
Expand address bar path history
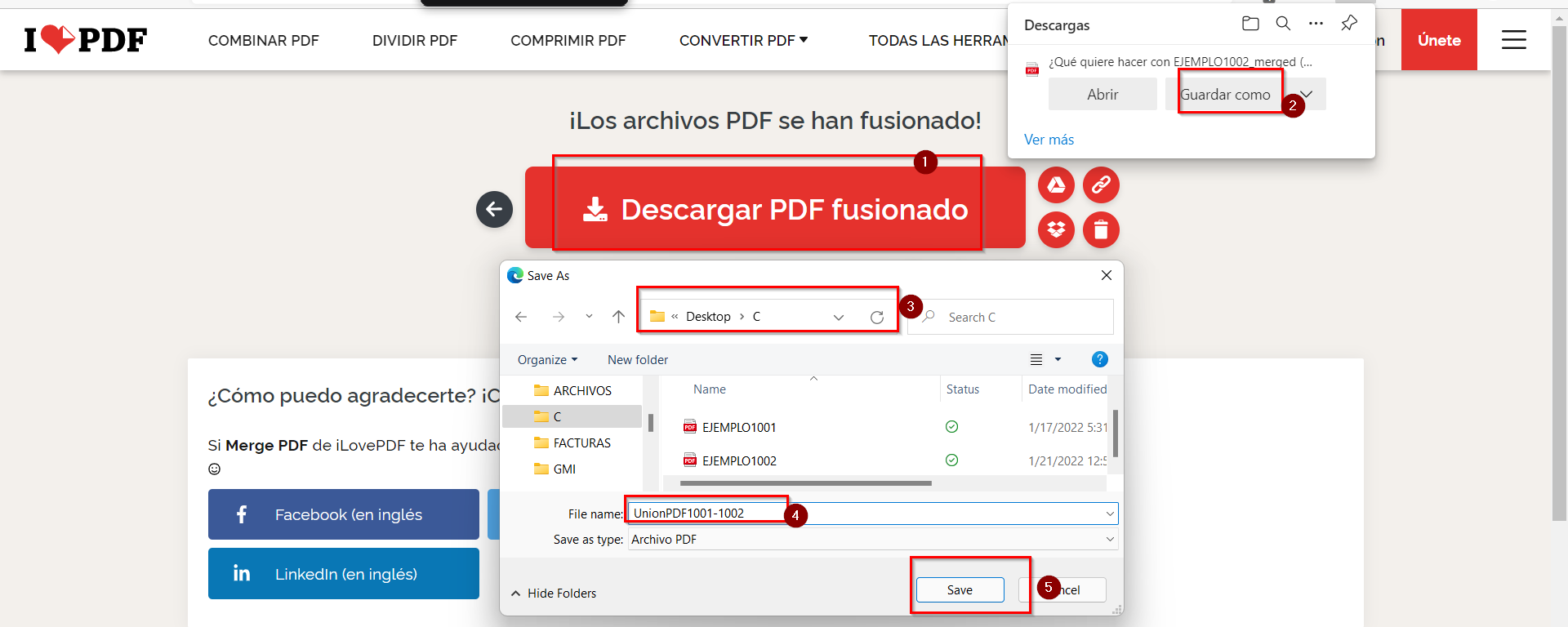[839, 317]
